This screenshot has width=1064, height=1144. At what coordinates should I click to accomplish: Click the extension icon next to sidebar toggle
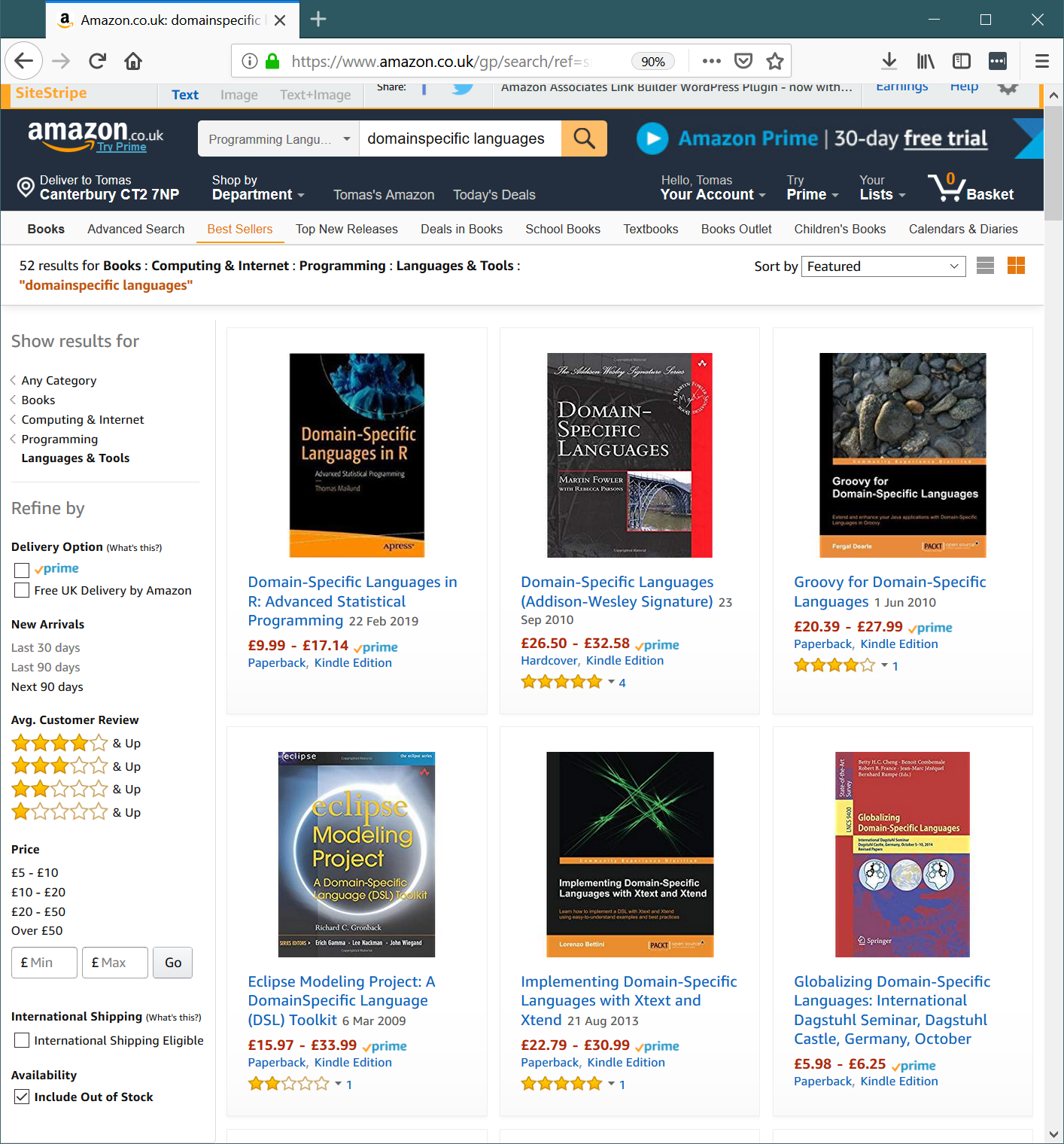coord(998,61)
